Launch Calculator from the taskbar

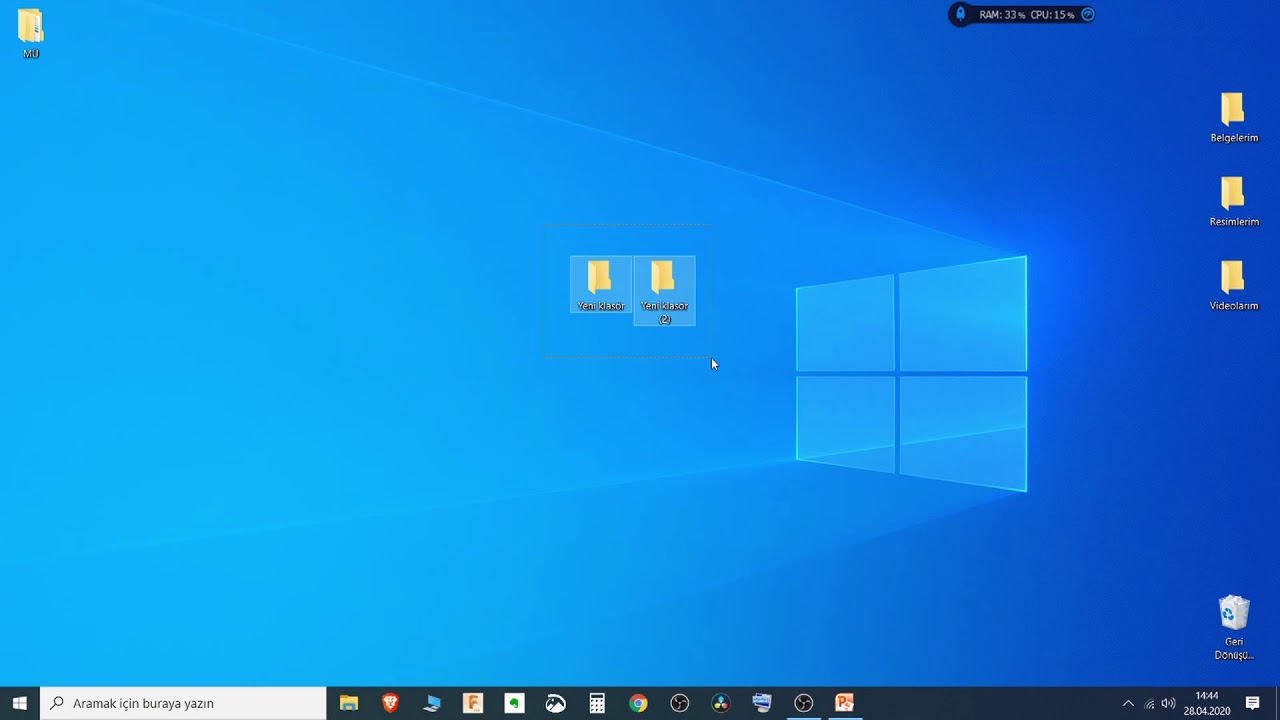(597, 703)
